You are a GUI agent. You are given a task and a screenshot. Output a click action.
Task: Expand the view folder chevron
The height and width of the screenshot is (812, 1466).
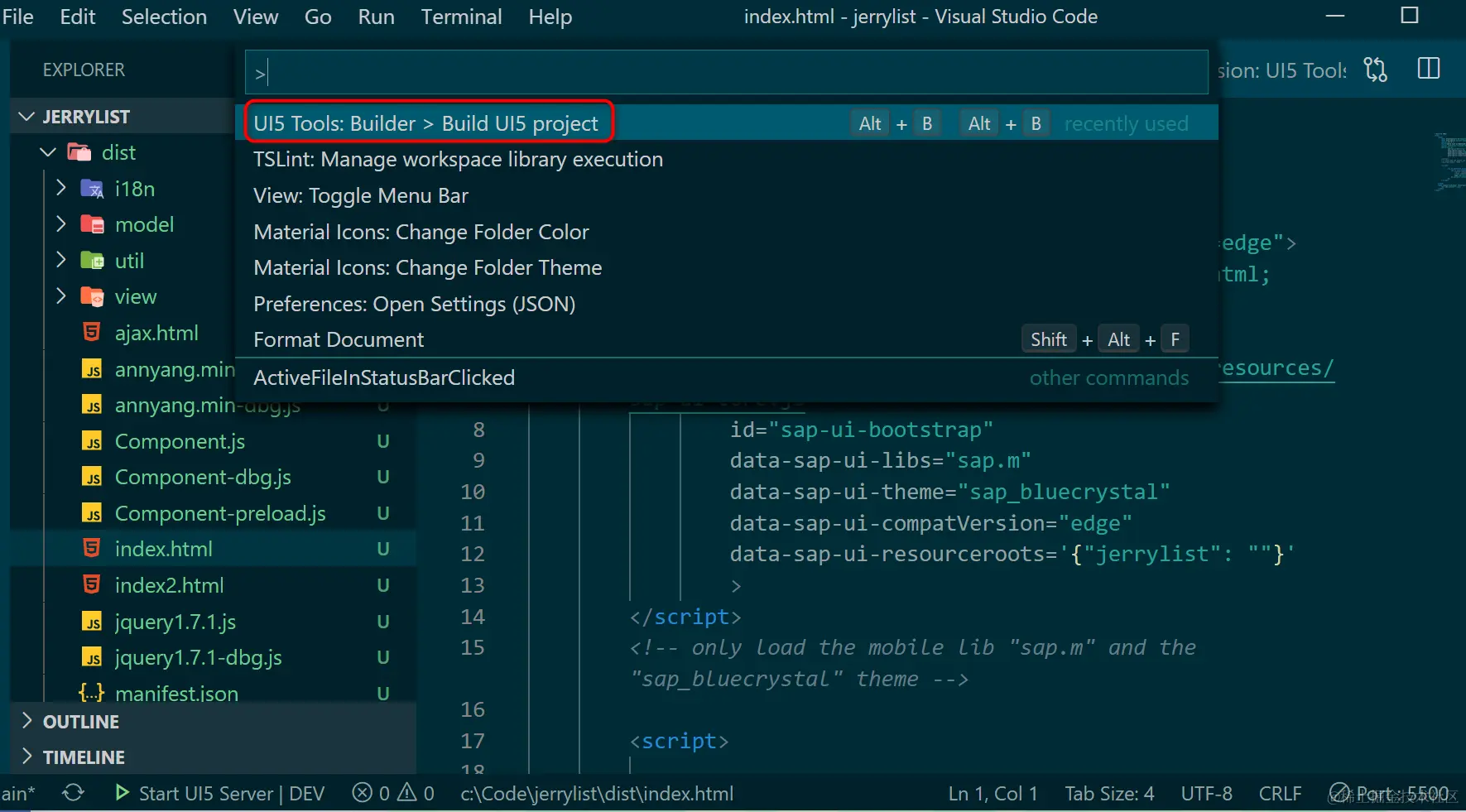click(60, 295)
